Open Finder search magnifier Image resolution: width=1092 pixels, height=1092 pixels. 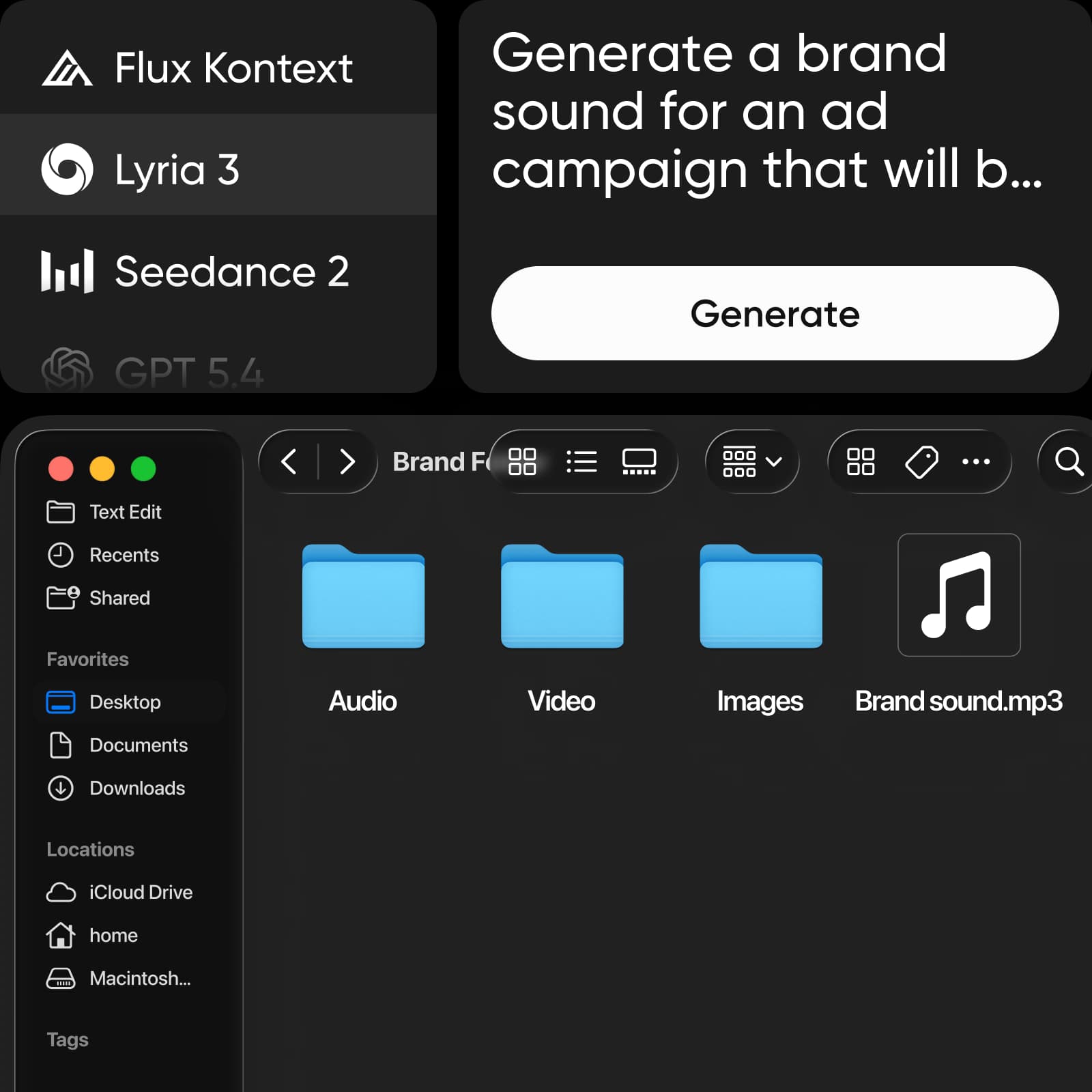1069,462
